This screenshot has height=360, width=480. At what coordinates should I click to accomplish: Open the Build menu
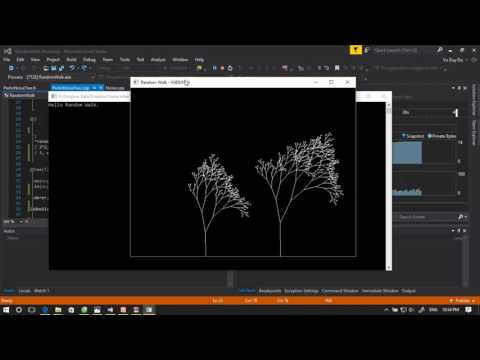(71, 60)
